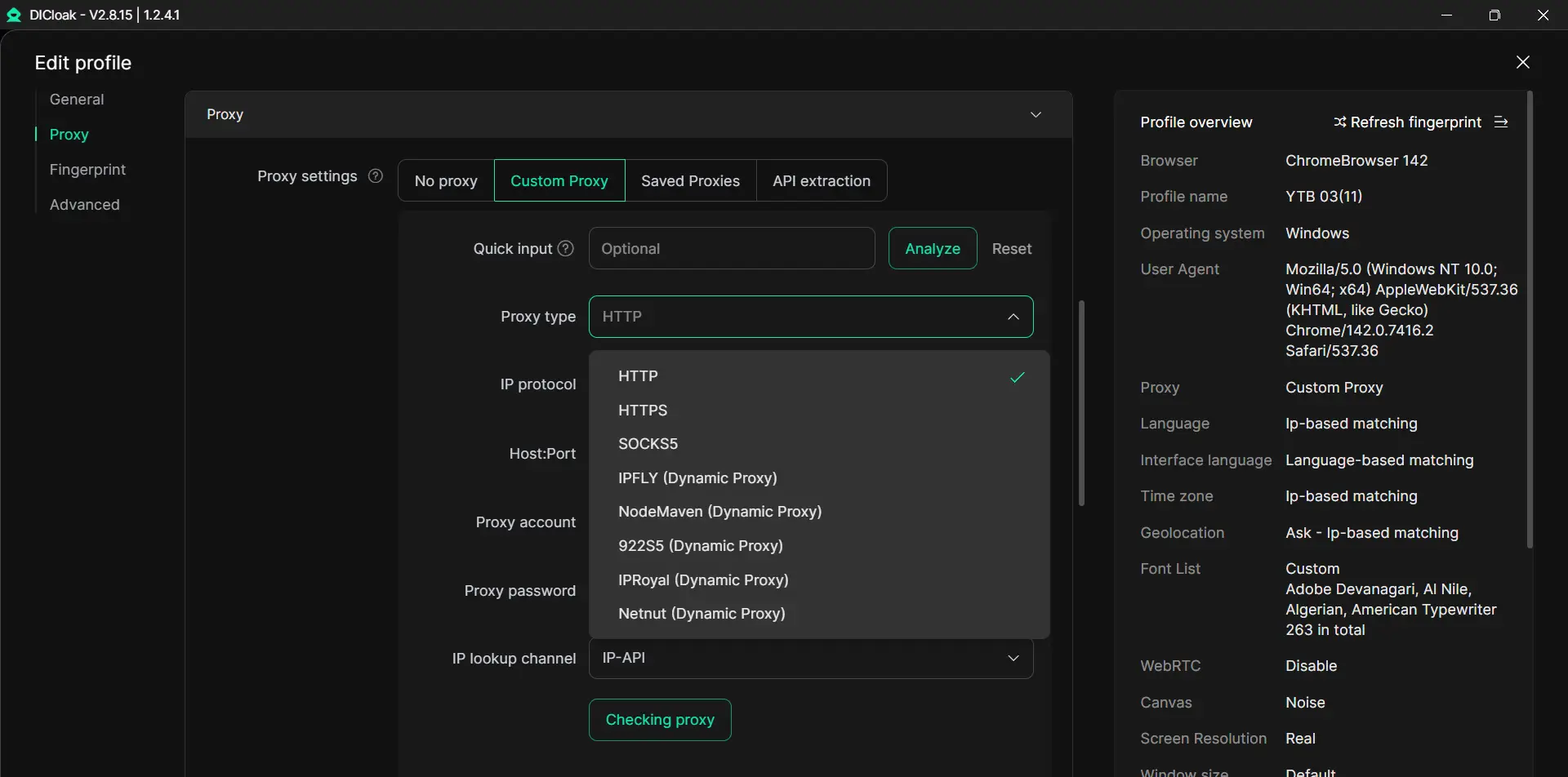Switch to API extraction mode
The height and width of the screenshot is (777, 1568).
coord(821,181)
